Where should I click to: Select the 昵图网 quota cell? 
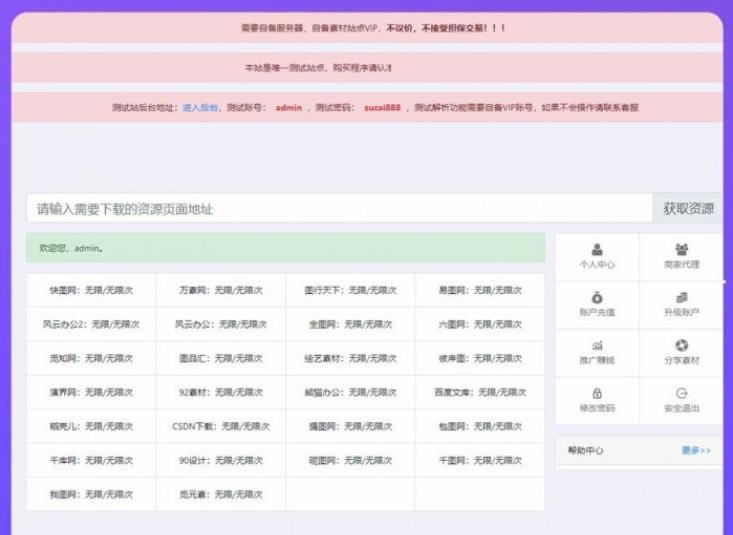click(350, 461)
